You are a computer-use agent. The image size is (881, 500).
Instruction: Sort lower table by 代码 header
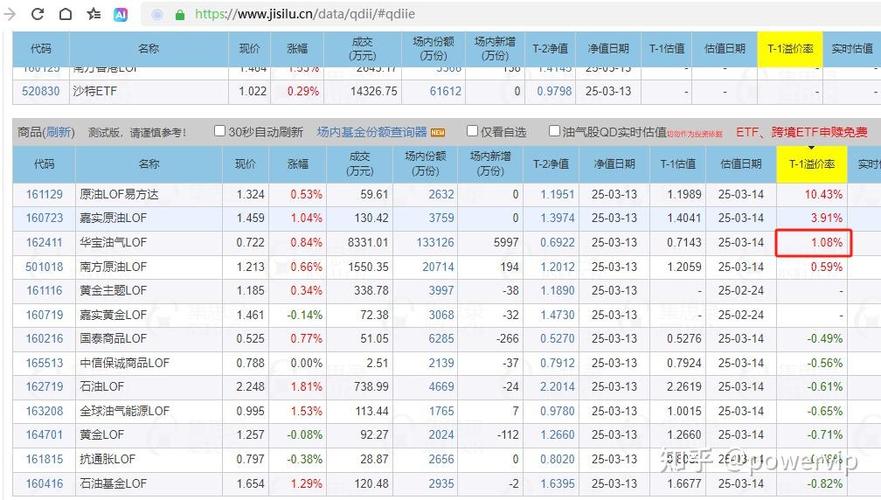pos(44,164)
